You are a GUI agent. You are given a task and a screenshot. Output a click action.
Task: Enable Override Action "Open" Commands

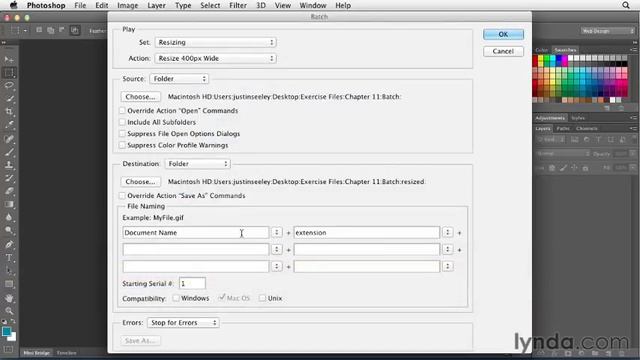[x=122, y=111]
